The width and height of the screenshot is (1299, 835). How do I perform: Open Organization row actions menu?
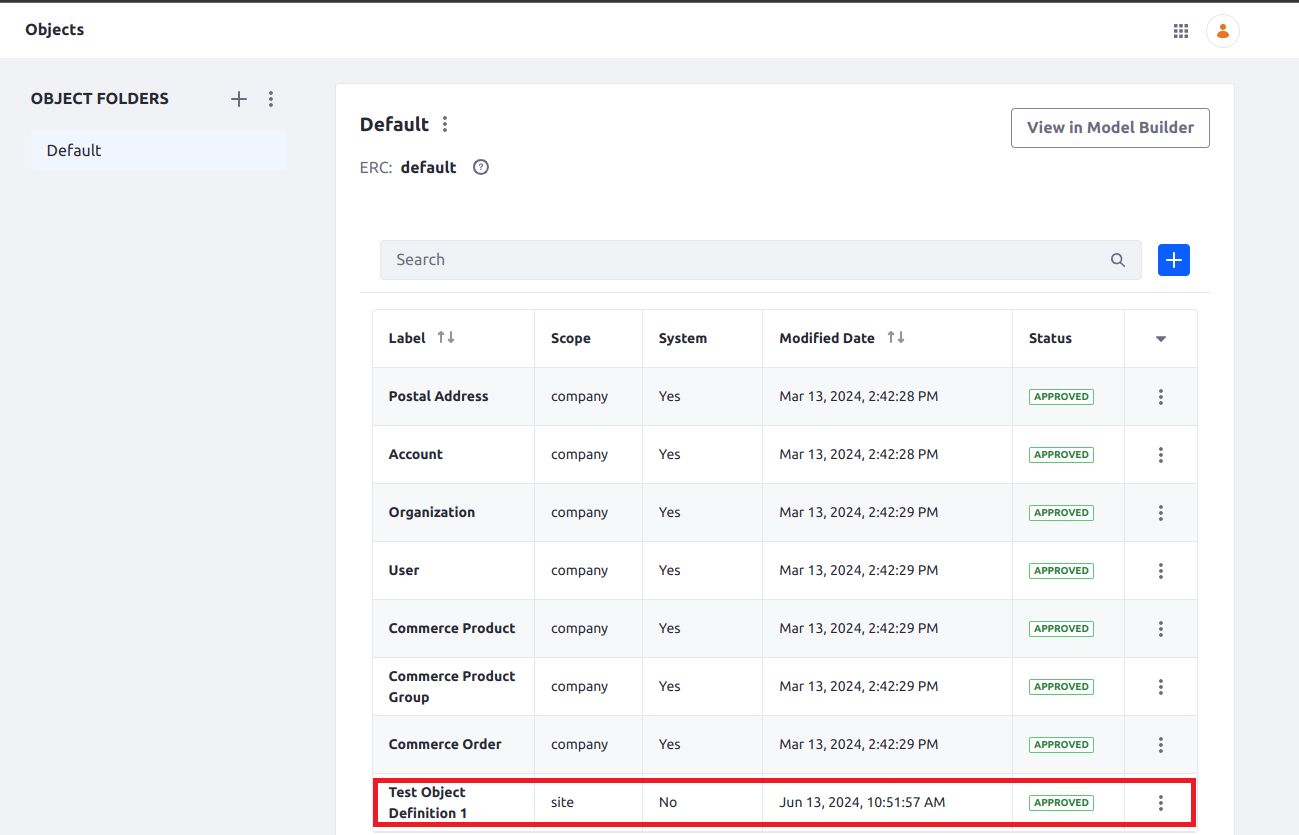pos(1161,513)
